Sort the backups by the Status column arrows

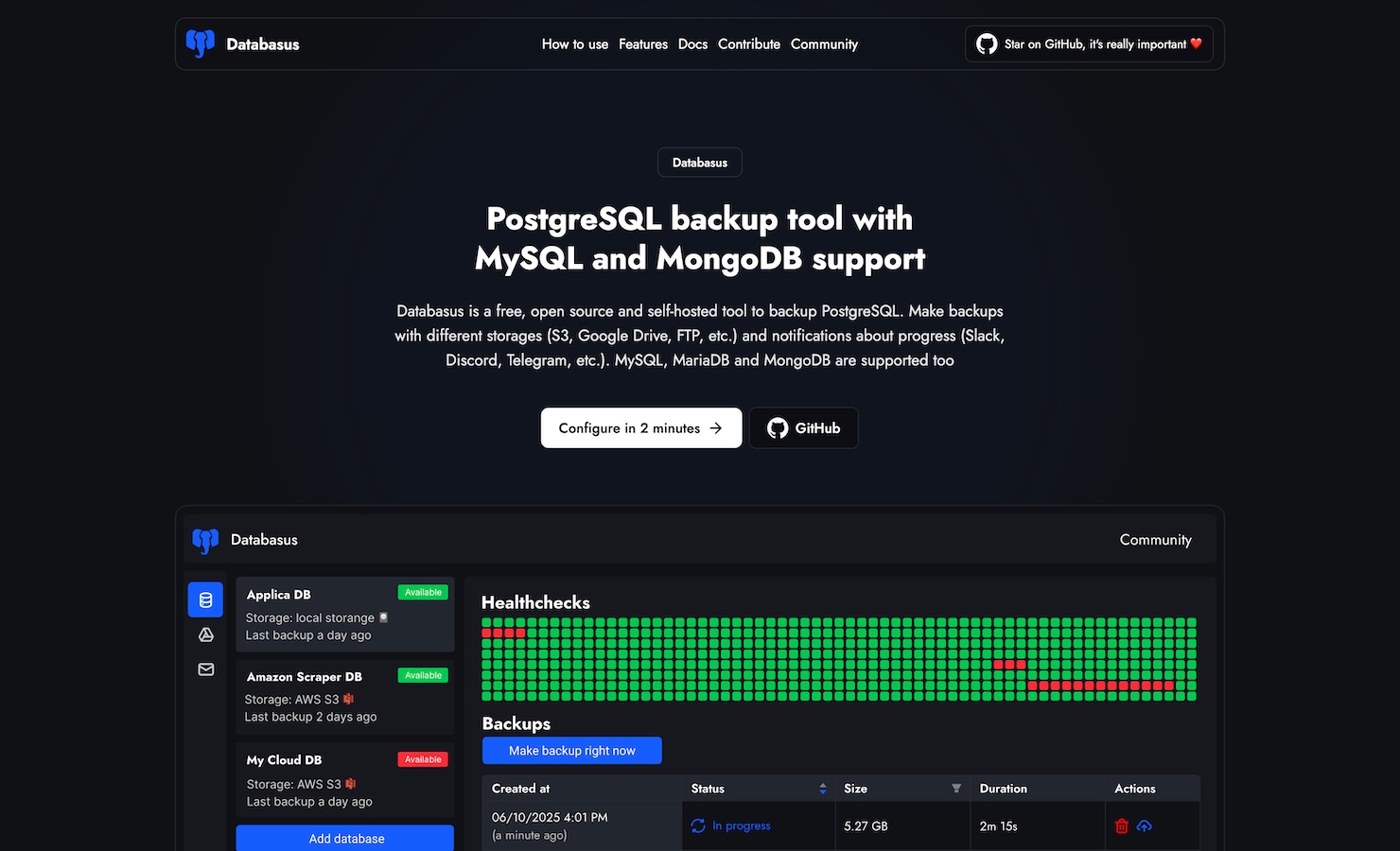tap(823, 789)
